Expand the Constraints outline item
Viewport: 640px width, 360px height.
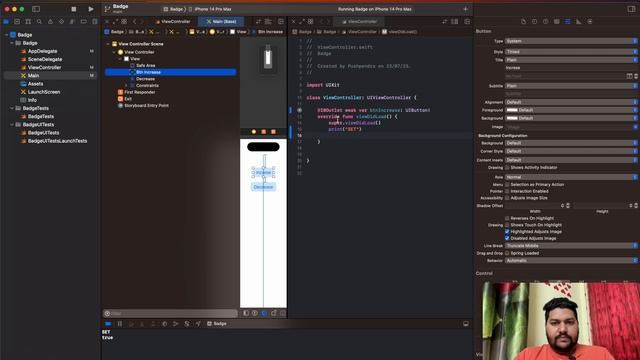click(126, 85)
